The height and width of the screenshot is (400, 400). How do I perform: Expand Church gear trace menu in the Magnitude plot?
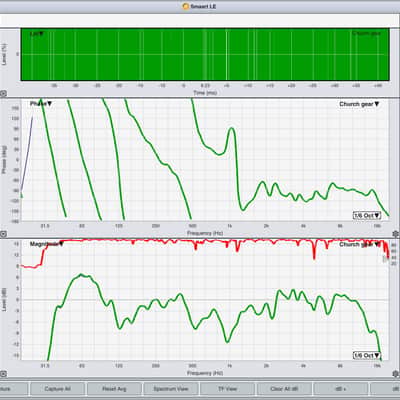[x=359, y=244]
